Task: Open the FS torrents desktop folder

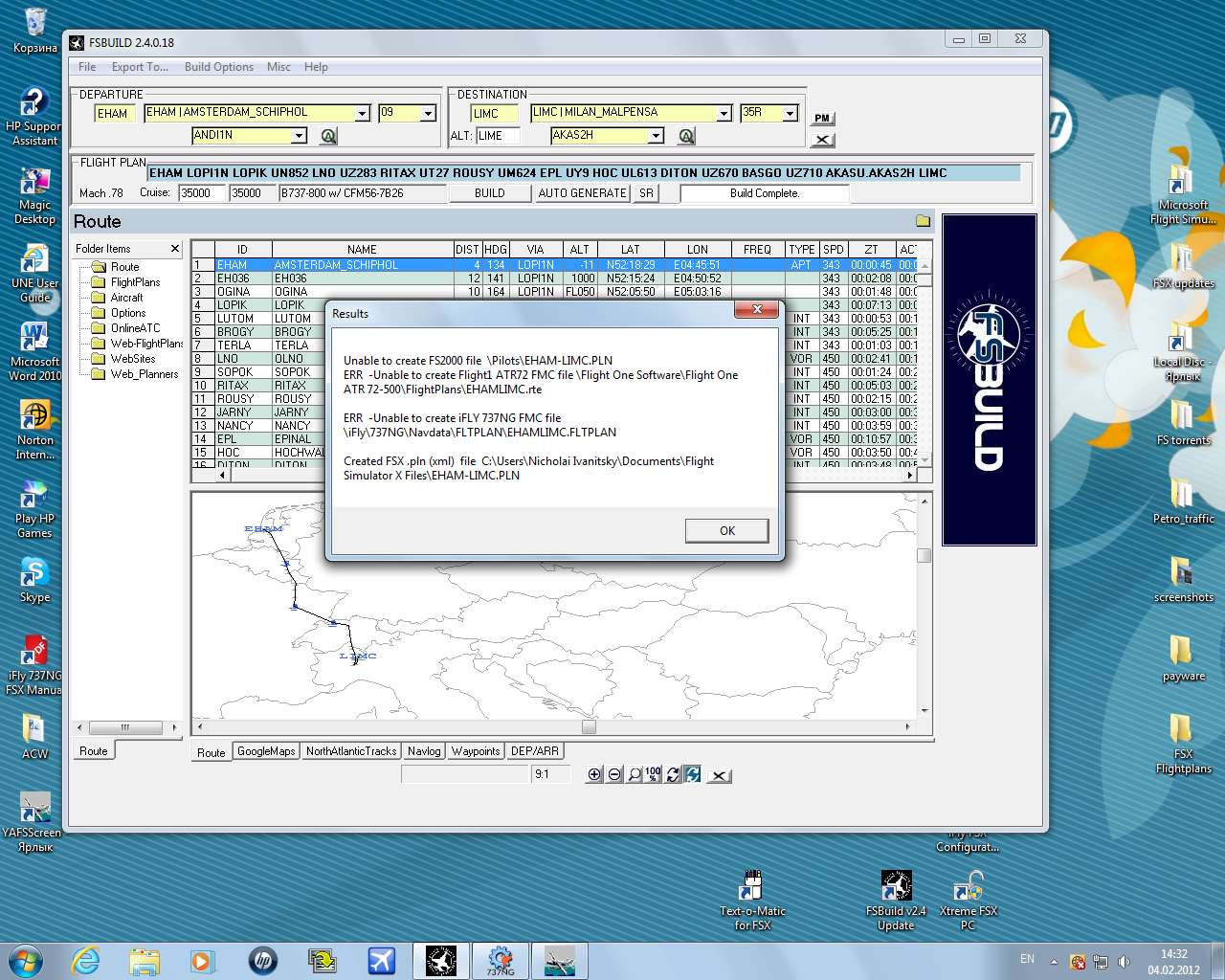Action: (x=1183, y=422)
